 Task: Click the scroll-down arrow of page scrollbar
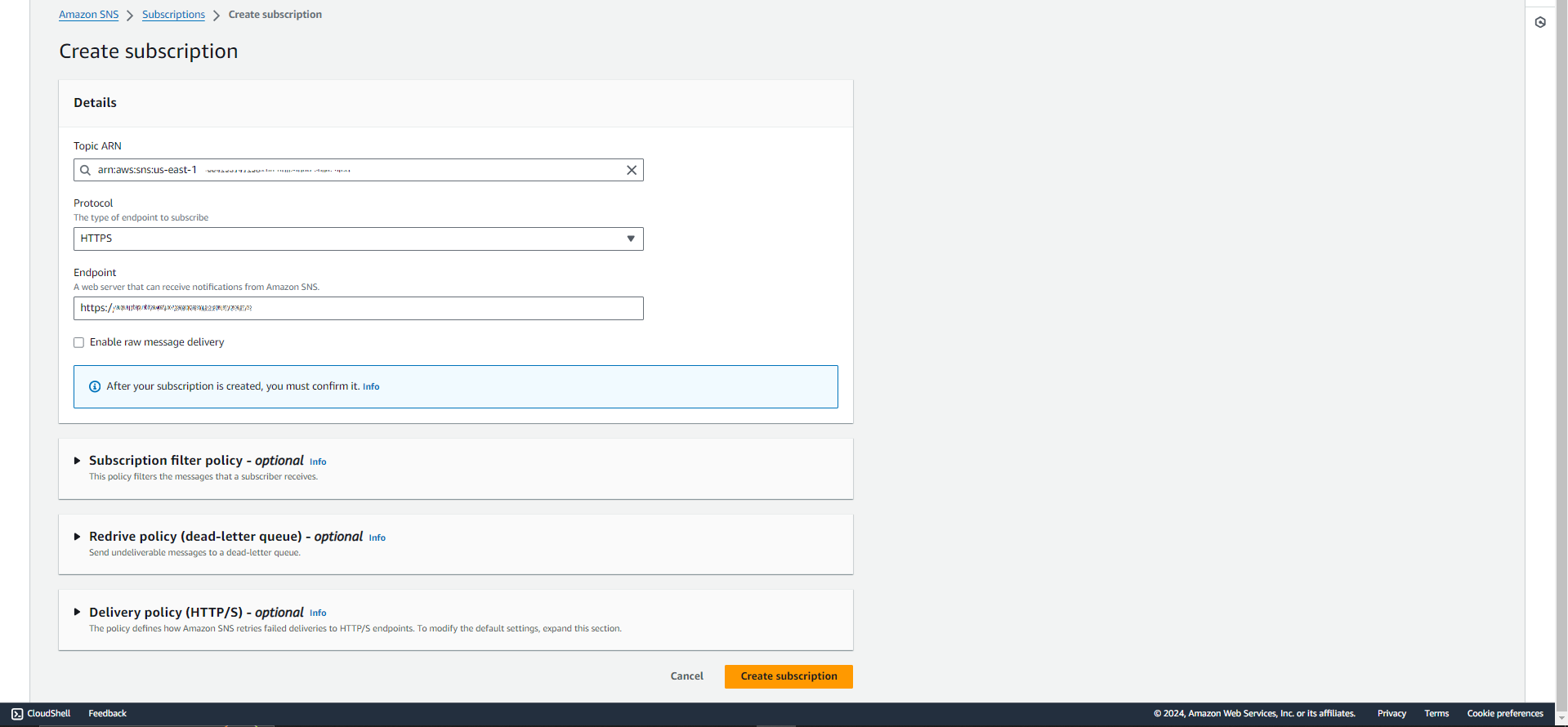1561,718
